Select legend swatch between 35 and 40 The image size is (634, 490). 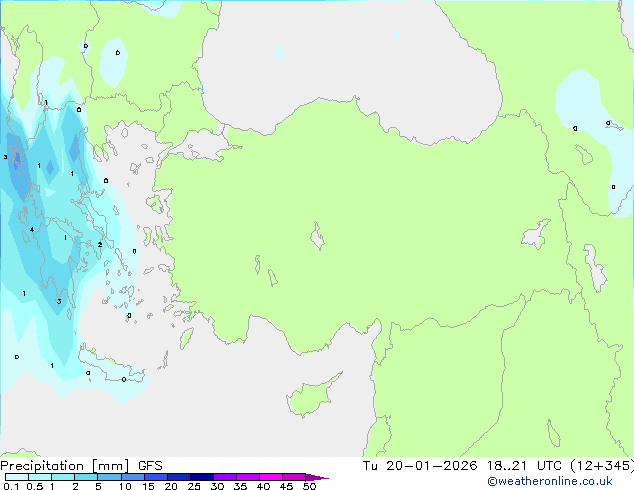click(x=248, y=477)
